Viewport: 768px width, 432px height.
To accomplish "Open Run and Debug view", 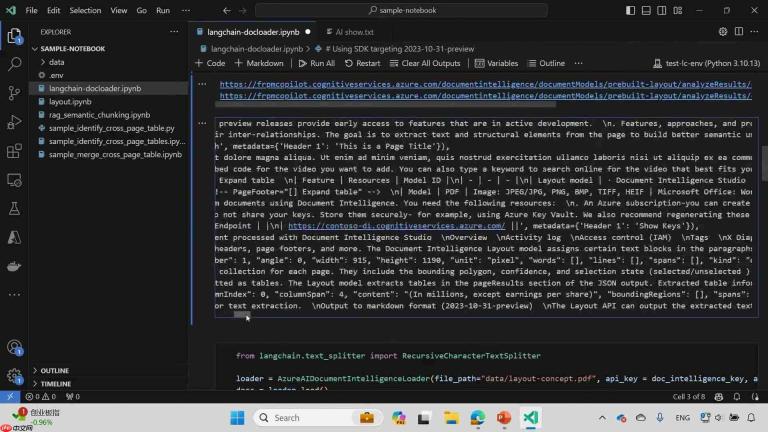I will click(x=14, y=122).
